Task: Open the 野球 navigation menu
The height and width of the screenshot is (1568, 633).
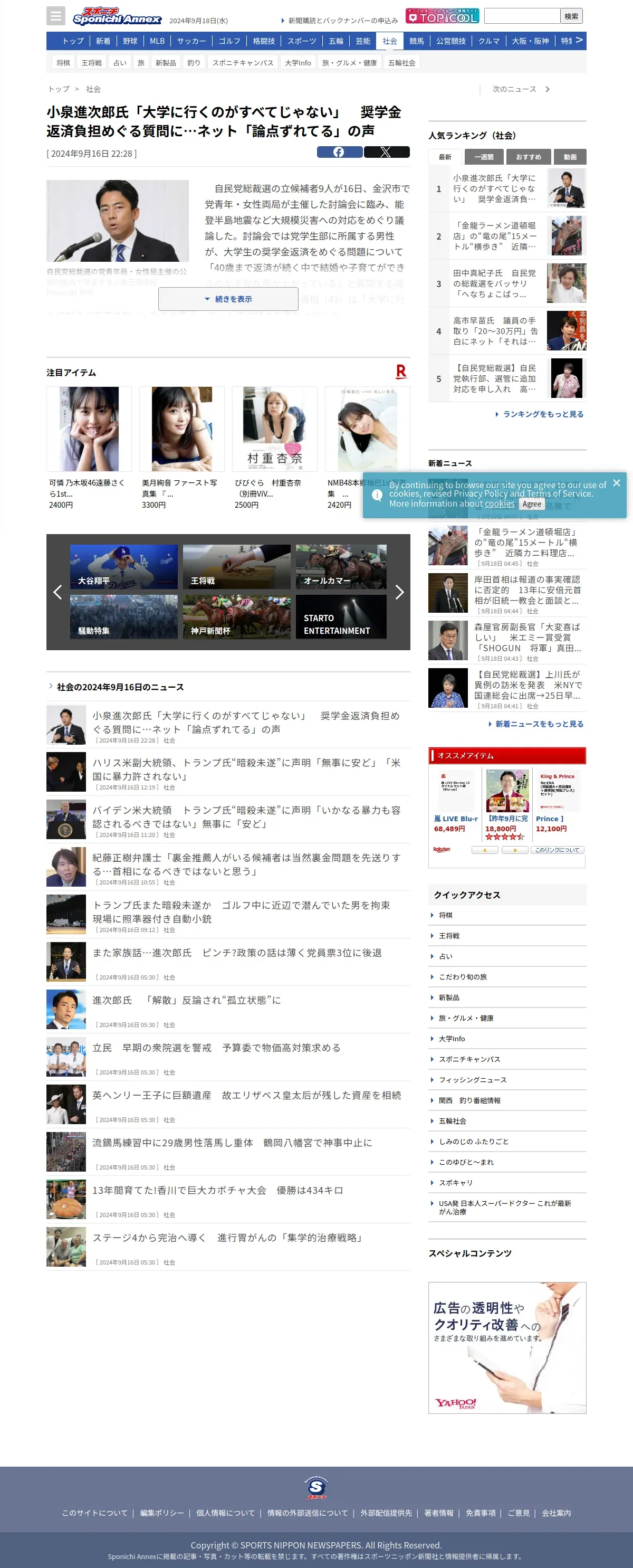Action: click(x=130, y=41)
